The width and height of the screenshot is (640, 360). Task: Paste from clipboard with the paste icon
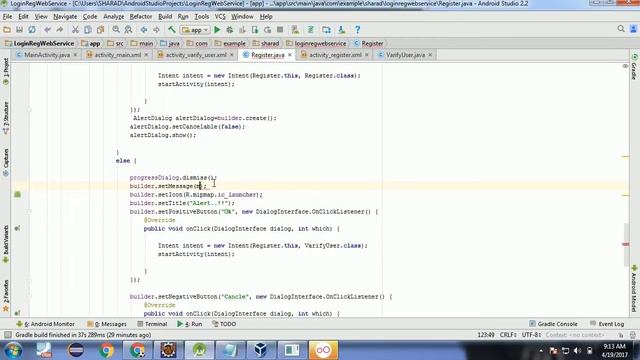point(100,29)
